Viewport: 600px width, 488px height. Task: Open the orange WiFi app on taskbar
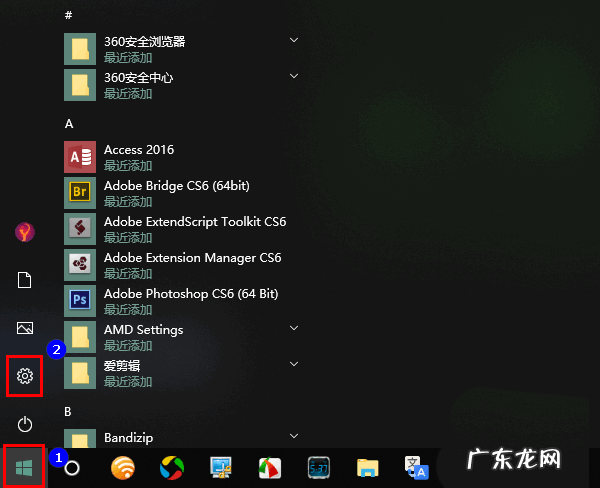[123, 468]
